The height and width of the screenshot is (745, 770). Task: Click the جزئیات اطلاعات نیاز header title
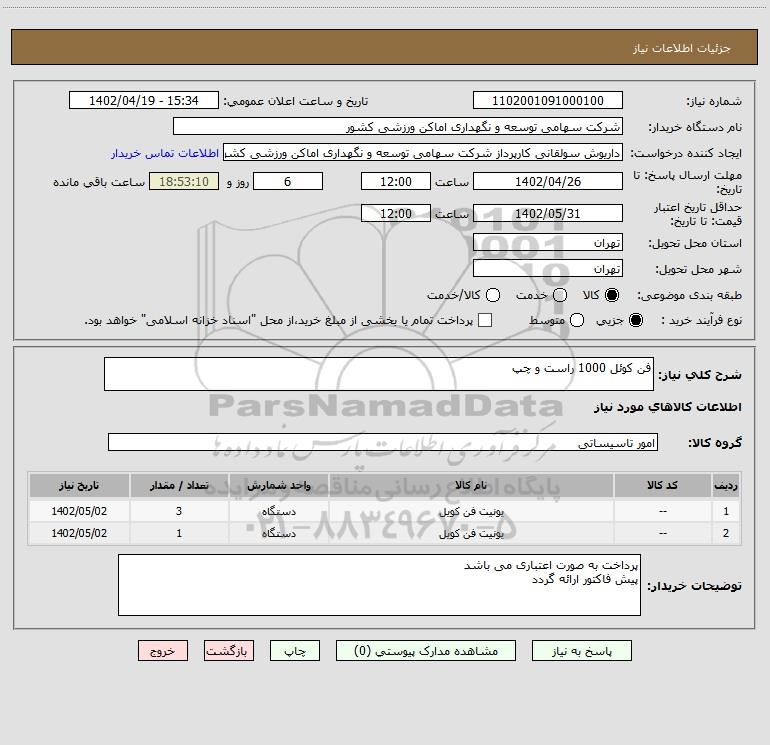(681, 48)
